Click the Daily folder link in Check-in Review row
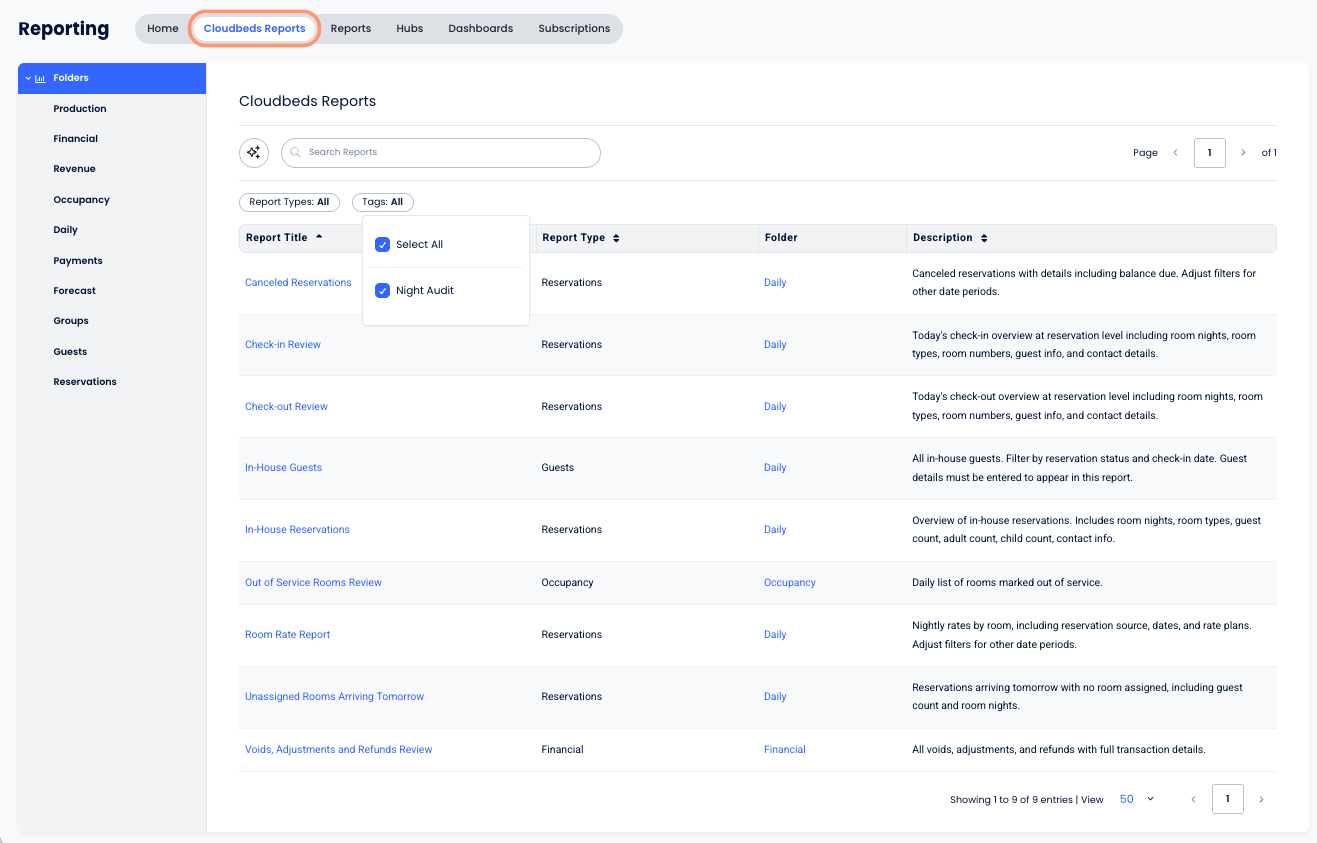 (775, 344)
